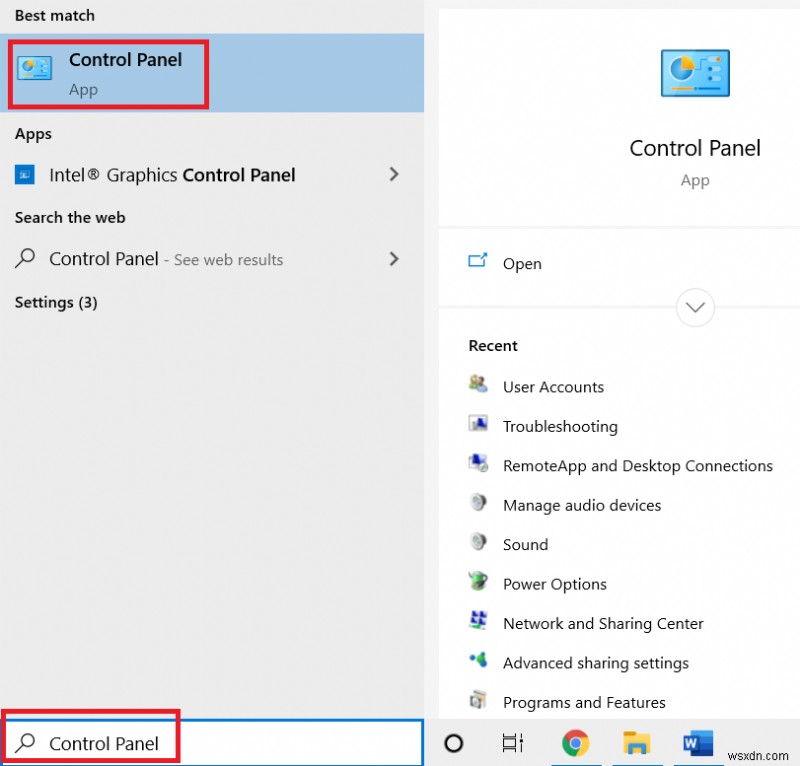Expand the web results chevron arrow
This screenshot has width=800, height=766.
[393, 259]
